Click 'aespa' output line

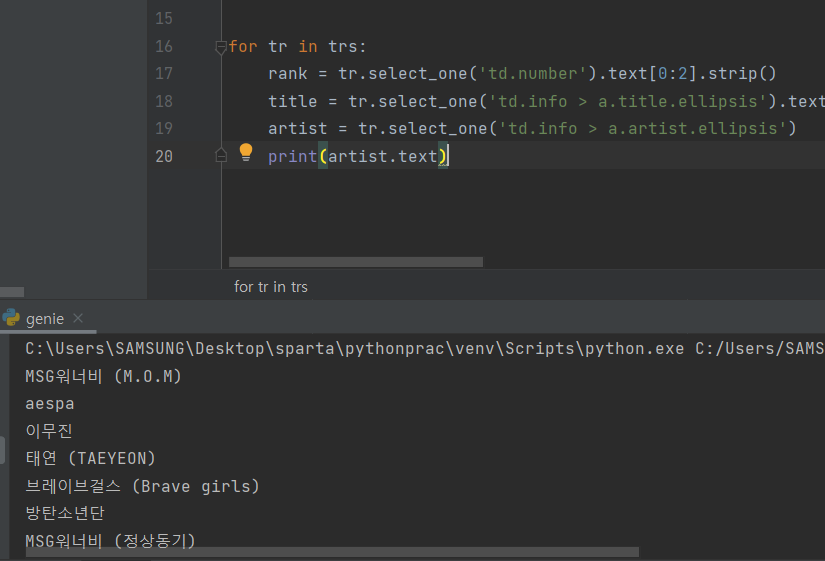pos(49,404)
